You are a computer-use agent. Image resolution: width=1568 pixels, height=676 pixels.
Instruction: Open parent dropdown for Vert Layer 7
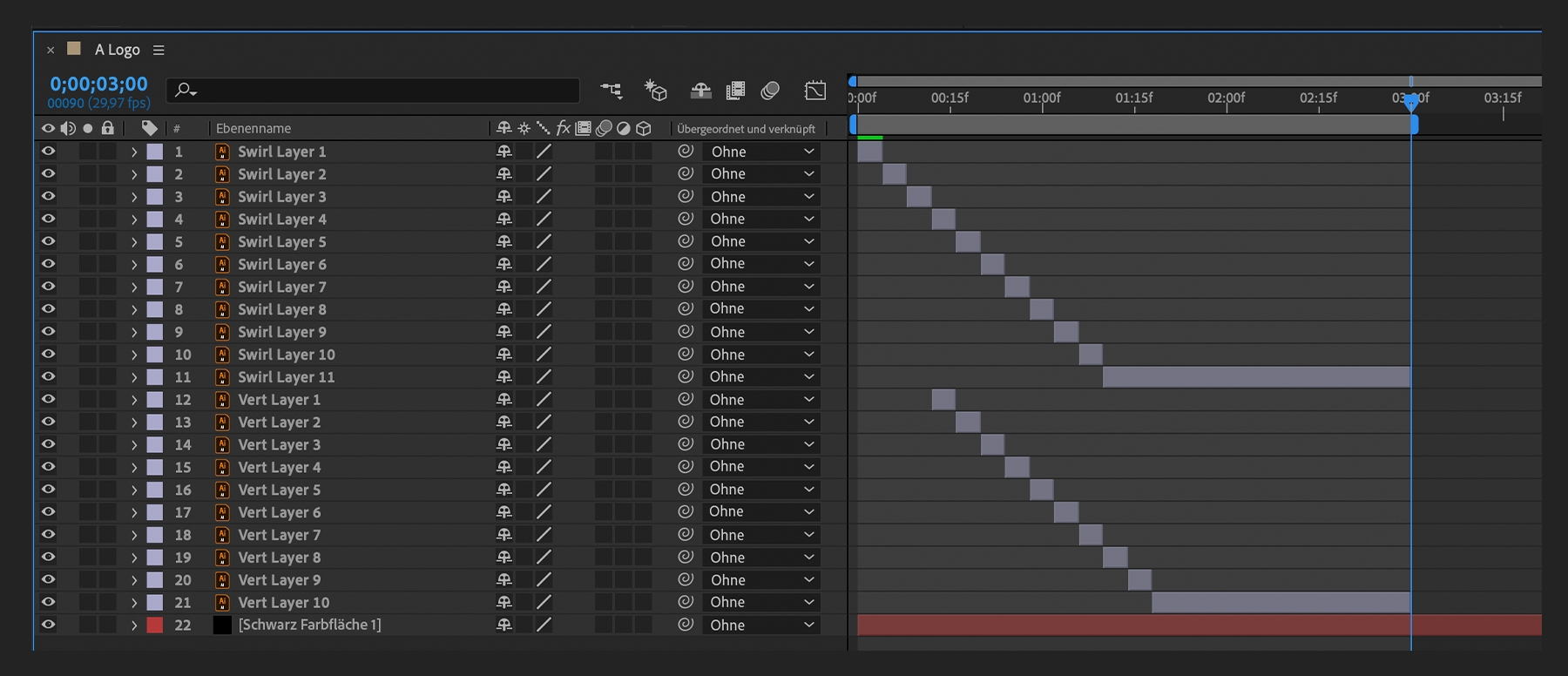click(761, 534)
